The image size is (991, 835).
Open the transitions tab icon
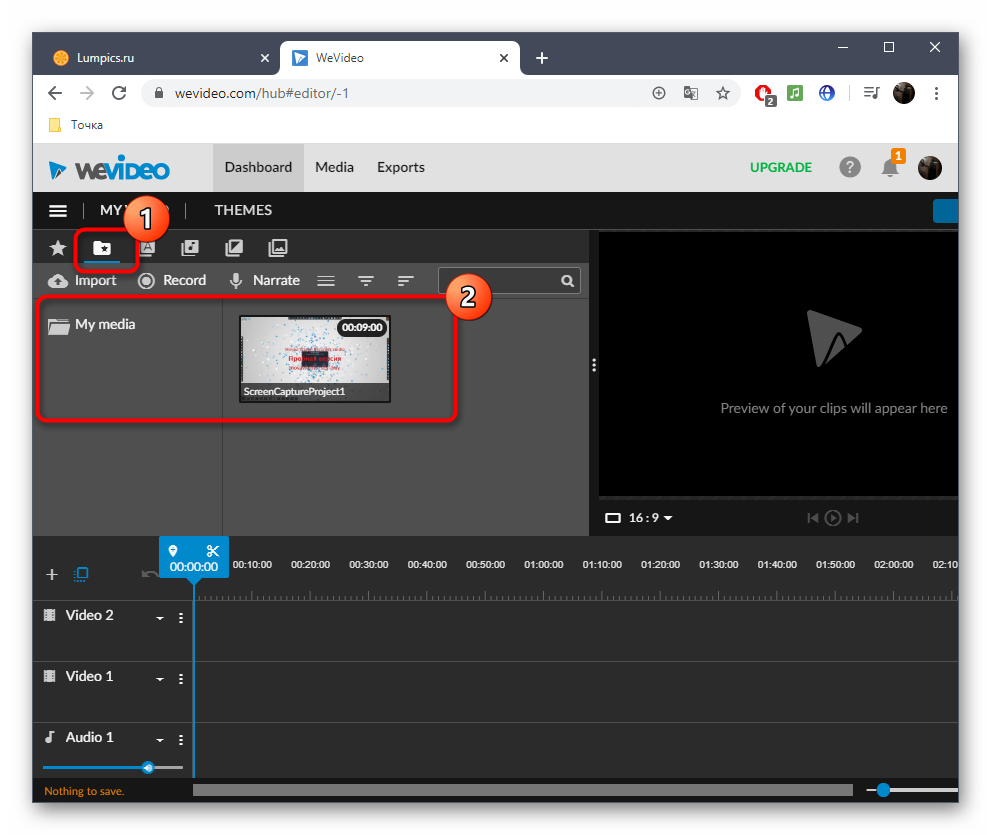coord(234,248)
